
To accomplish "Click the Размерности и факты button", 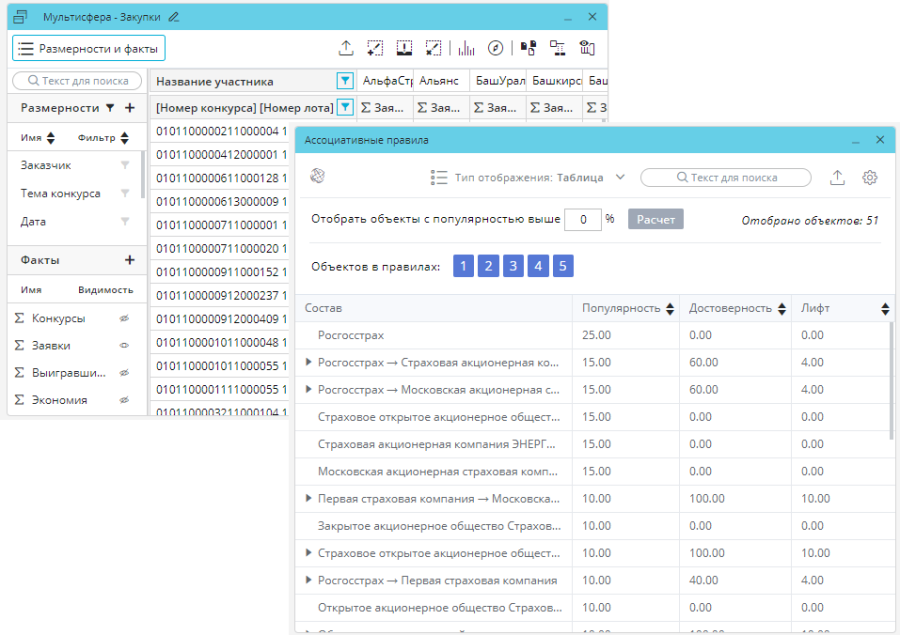I will click(88, 48).
